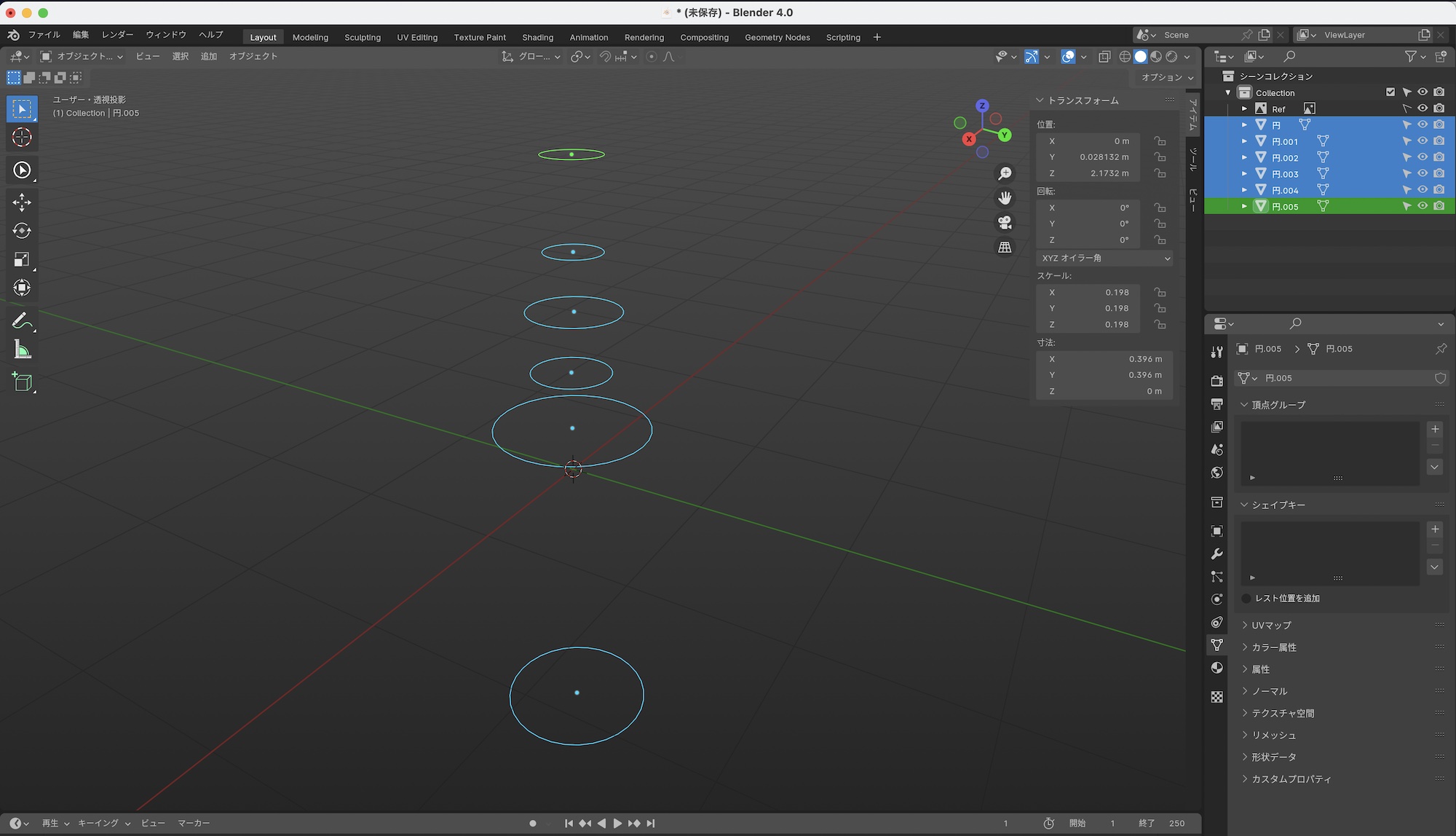
Task: Uncheck Collection exclude checkbox
Action: tap(1390, 92)
